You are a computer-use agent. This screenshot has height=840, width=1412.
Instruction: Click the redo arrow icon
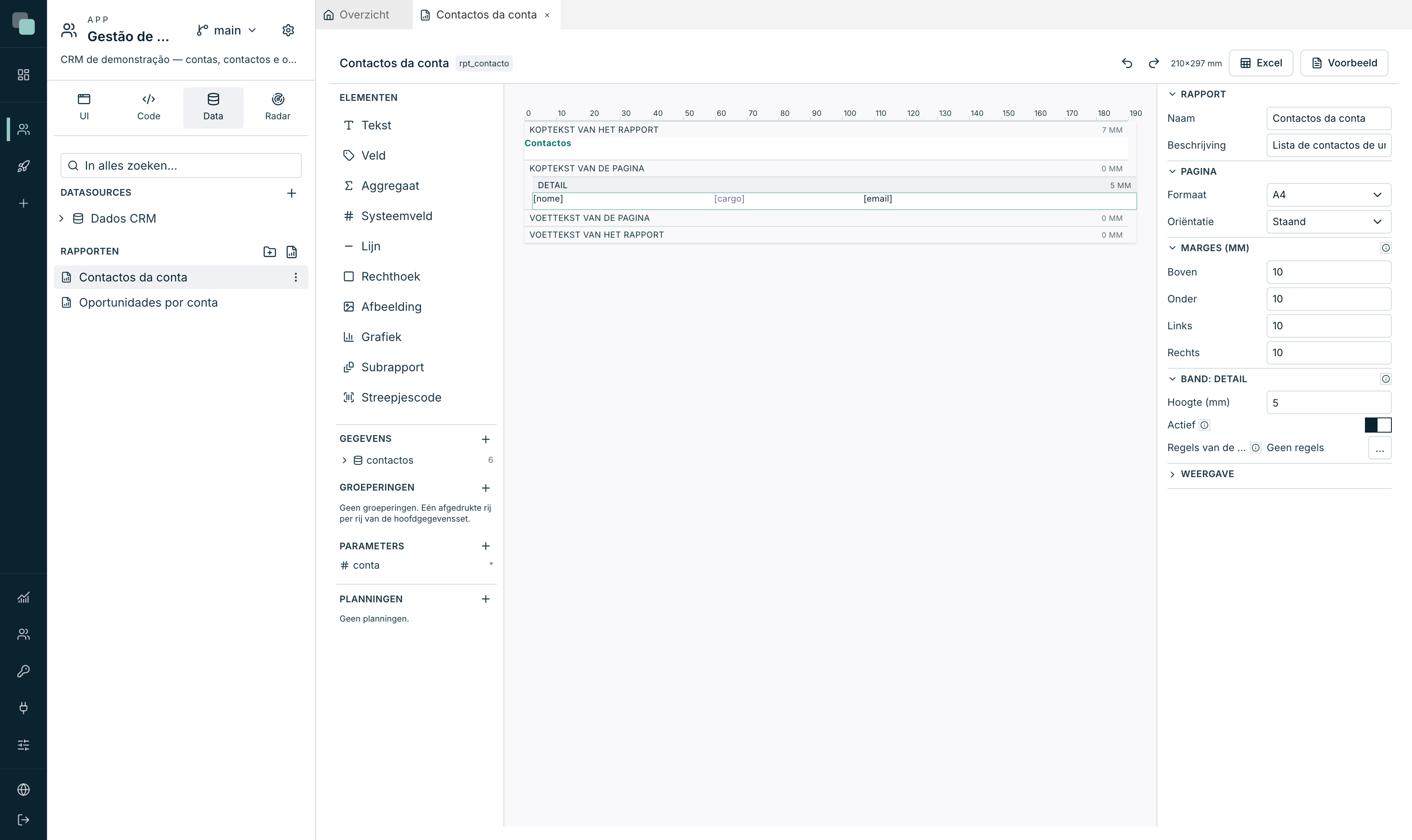[x=1154, y=63]
